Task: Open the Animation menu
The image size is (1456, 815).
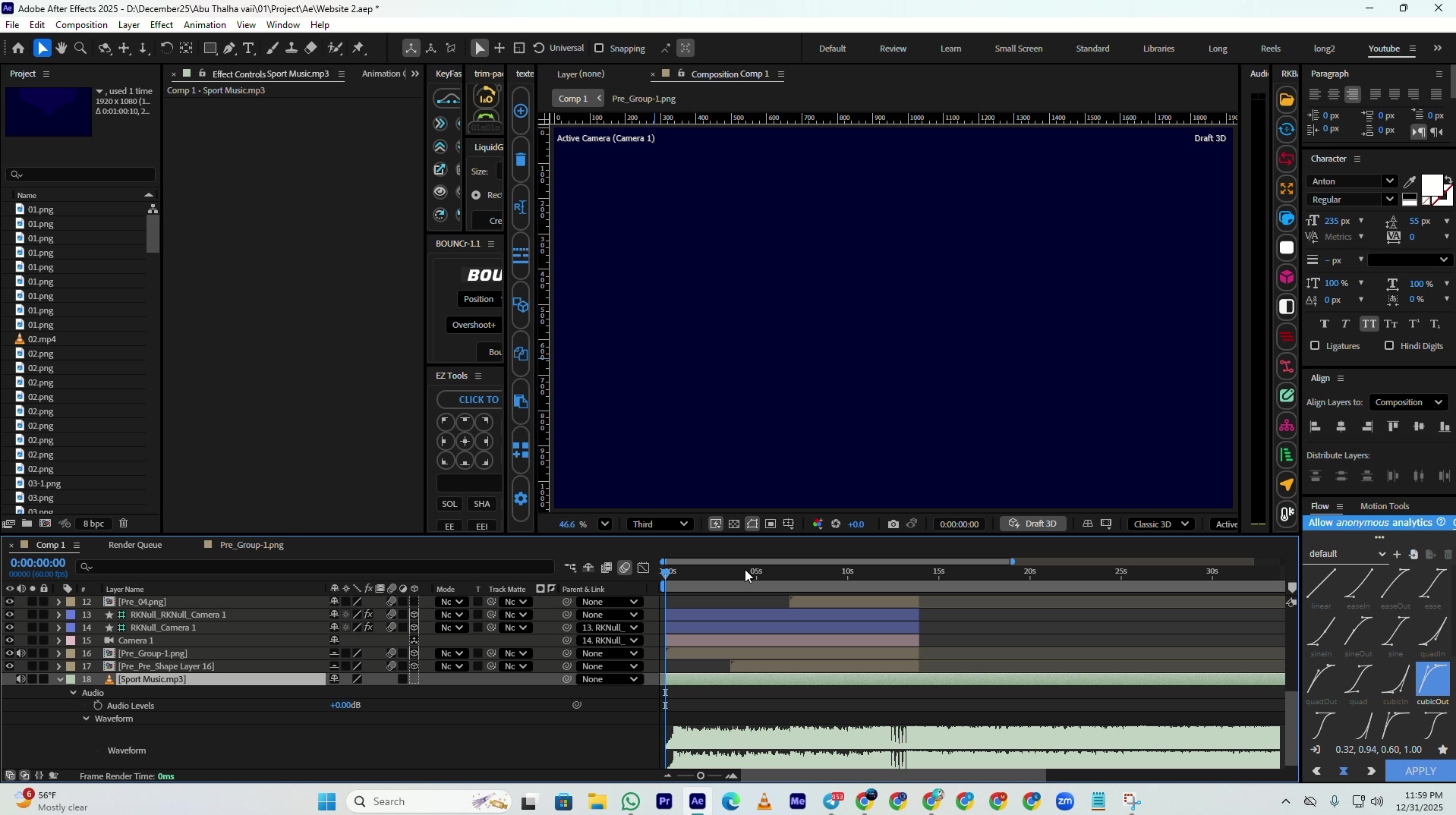Action: click(x=205, y=25)
